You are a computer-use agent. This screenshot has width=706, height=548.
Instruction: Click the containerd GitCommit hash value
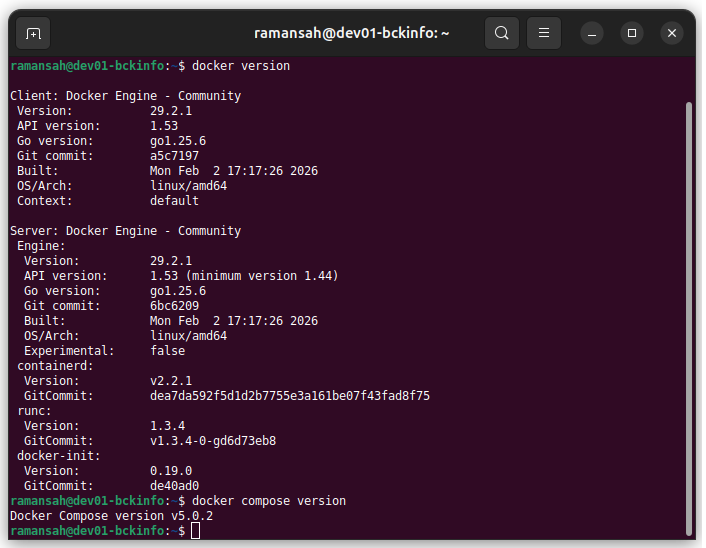click(289, 396)
